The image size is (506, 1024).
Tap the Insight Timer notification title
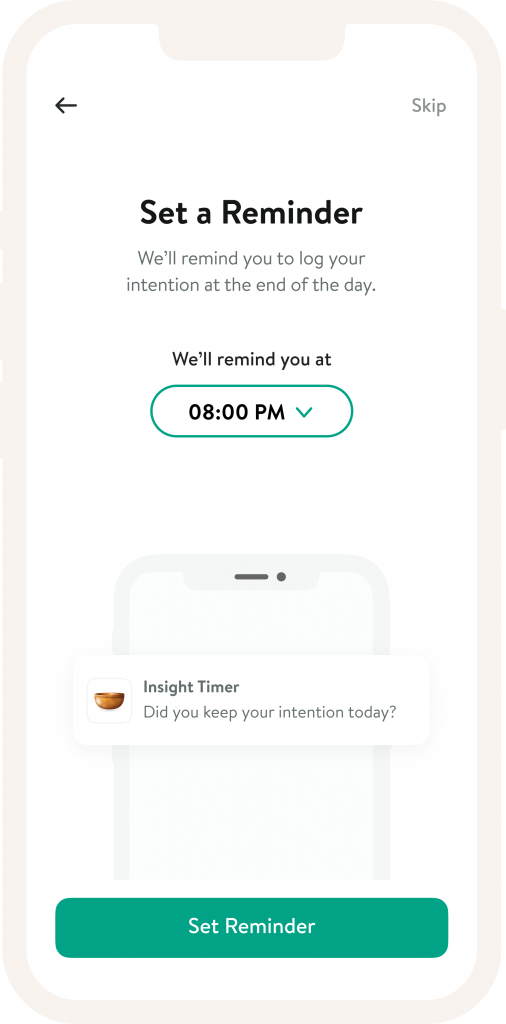pyautogui.click(x=191, y=687)
